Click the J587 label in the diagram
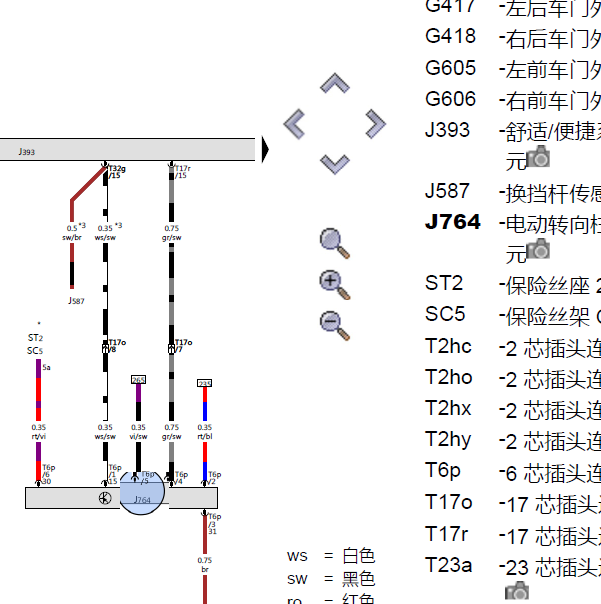 (76, 301)
